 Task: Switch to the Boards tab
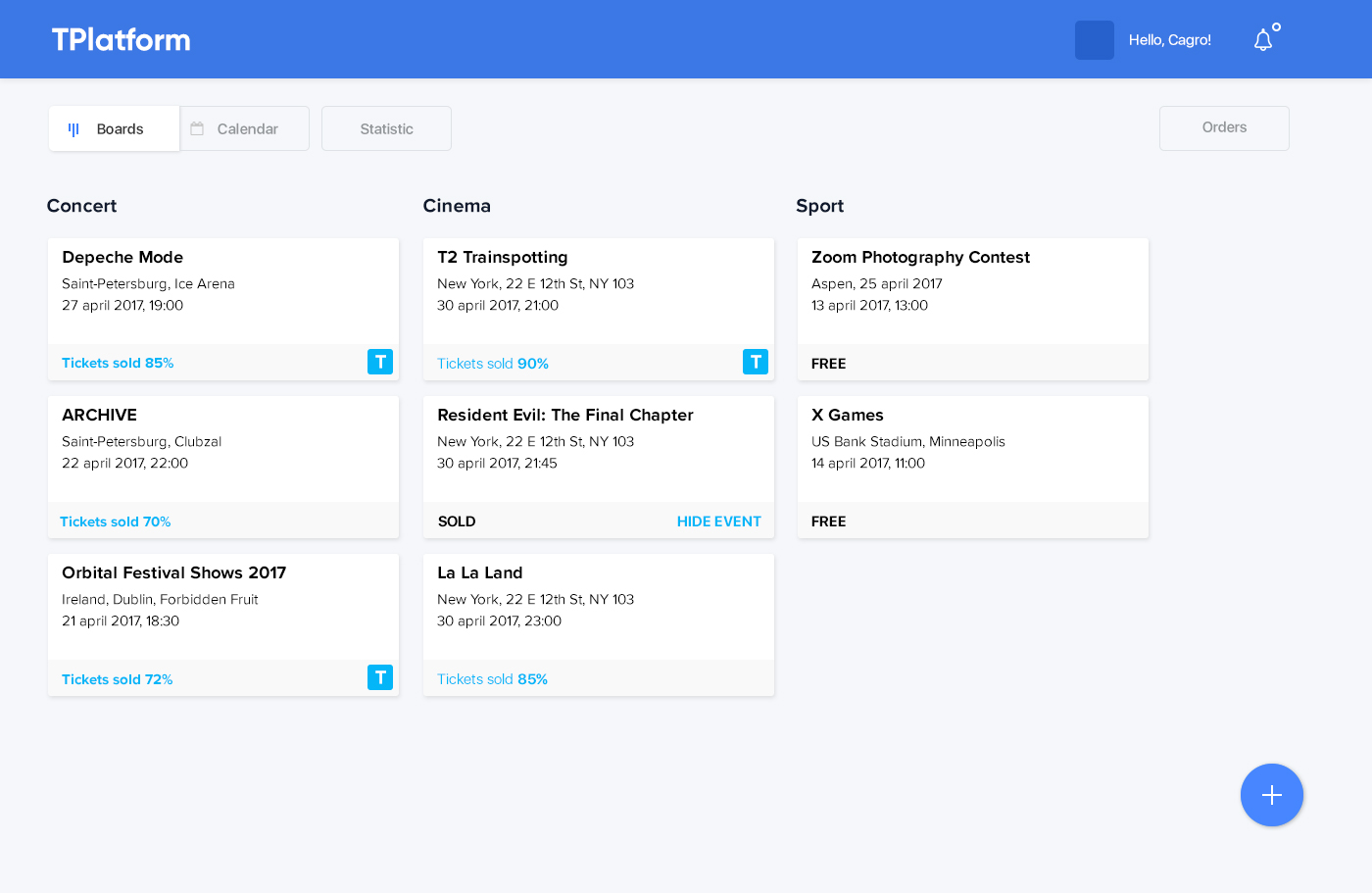[114, 128]
